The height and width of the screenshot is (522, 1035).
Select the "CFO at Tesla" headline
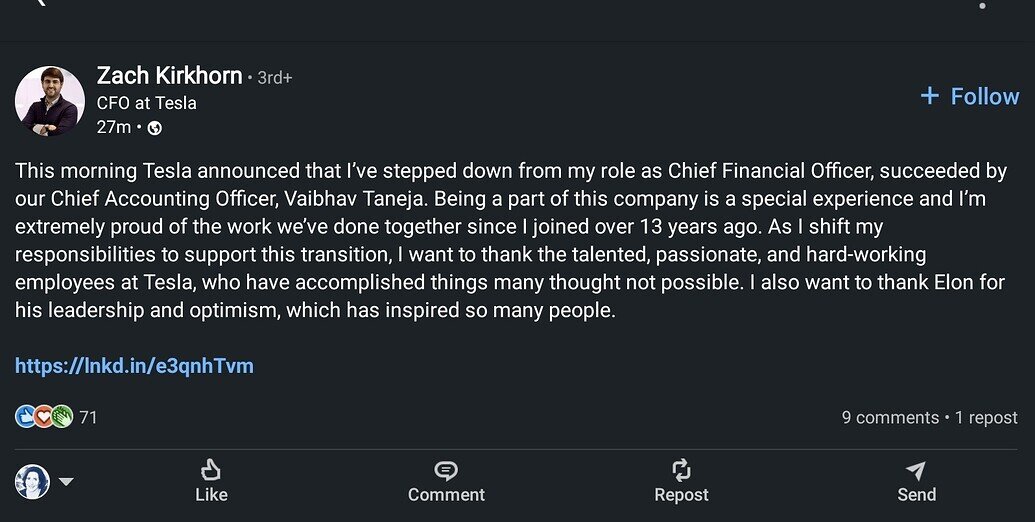pos(146,103)
